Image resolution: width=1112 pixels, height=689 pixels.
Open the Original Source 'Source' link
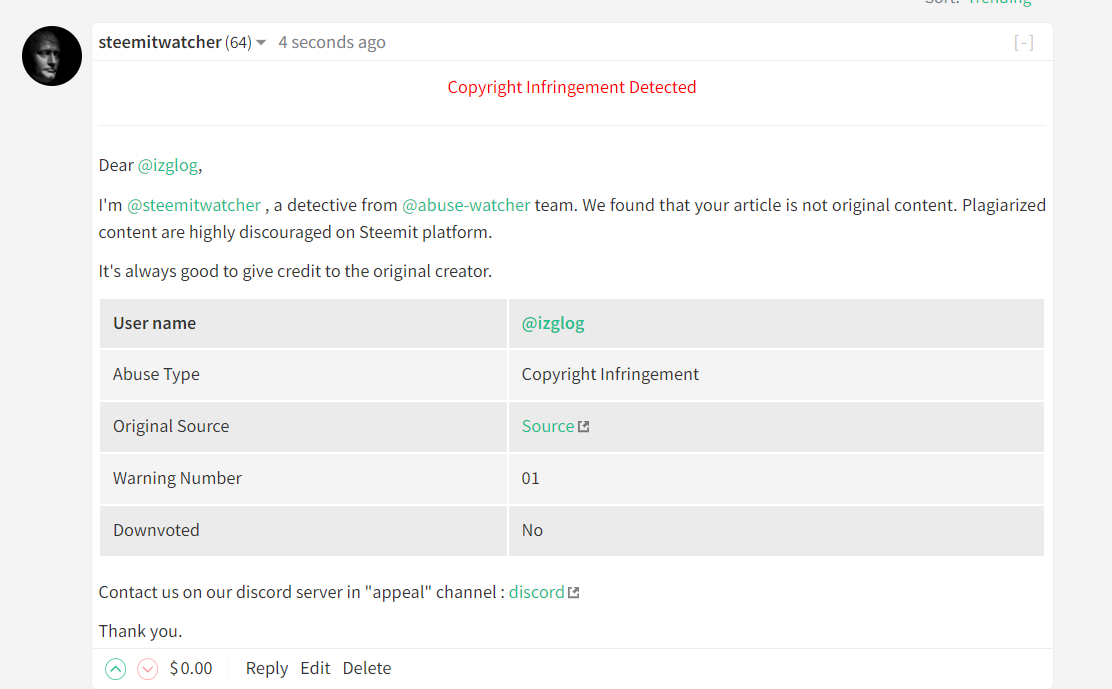[x=547, y=426]
